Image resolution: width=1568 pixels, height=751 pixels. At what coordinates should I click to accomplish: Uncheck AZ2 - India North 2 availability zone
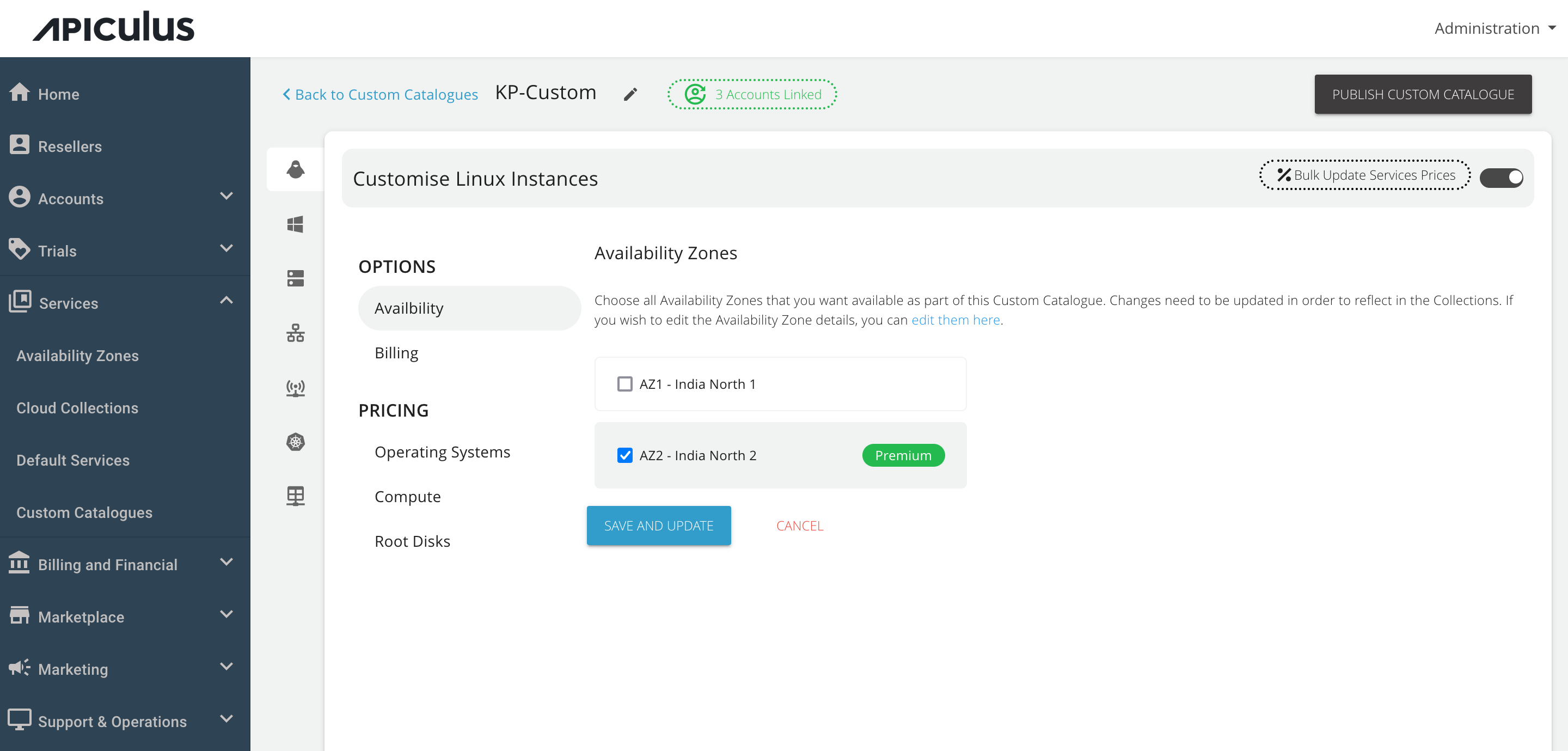[x=624, y=455]
